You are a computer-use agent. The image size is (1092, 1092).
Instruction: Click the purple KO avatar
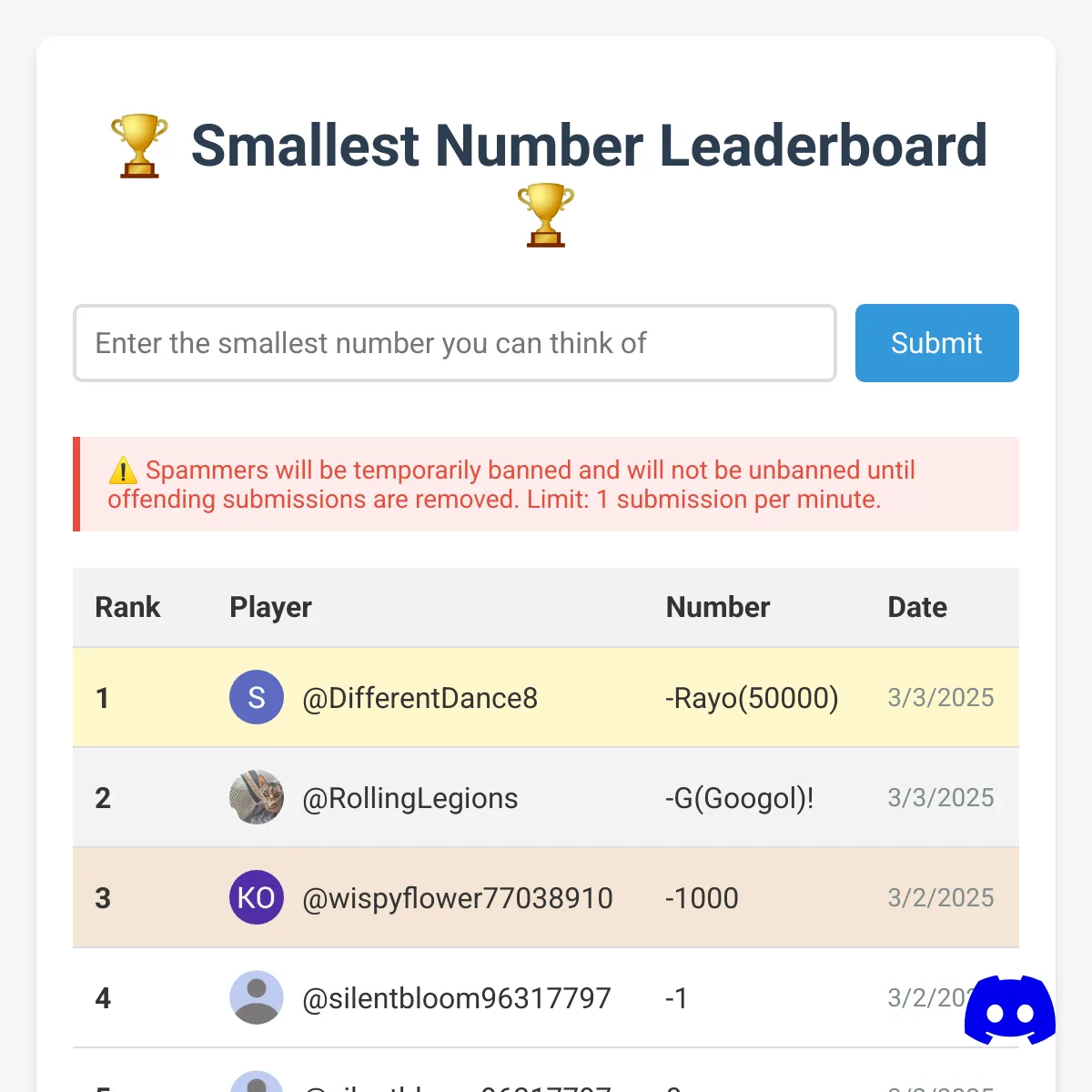coord(257,897)
